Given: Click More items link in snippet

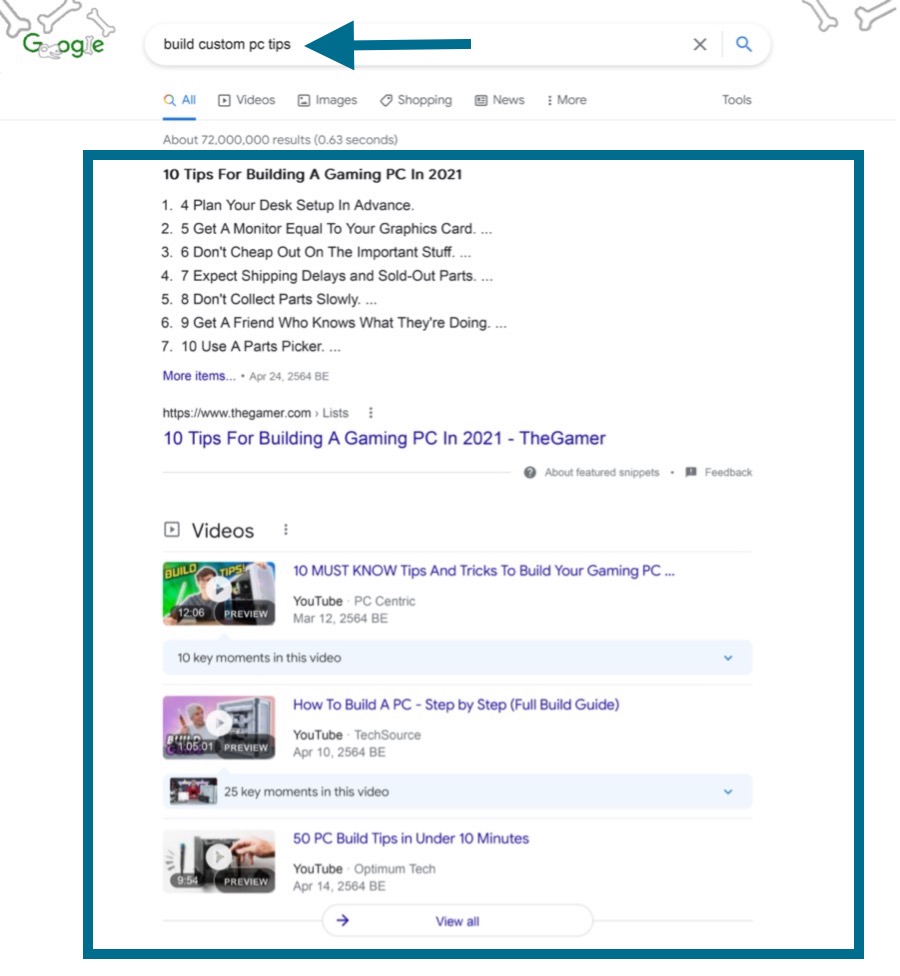Looking at the screenshot, I should (x=199, y=376).
